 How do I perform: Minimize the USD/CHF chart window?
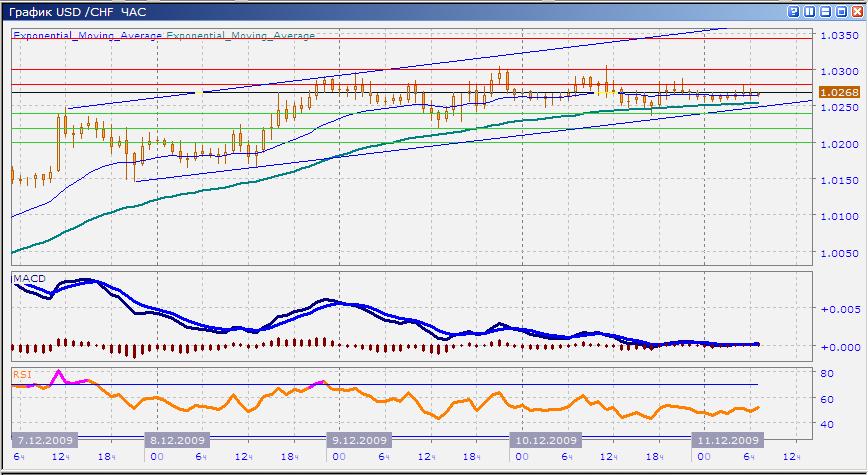[826, 11]
